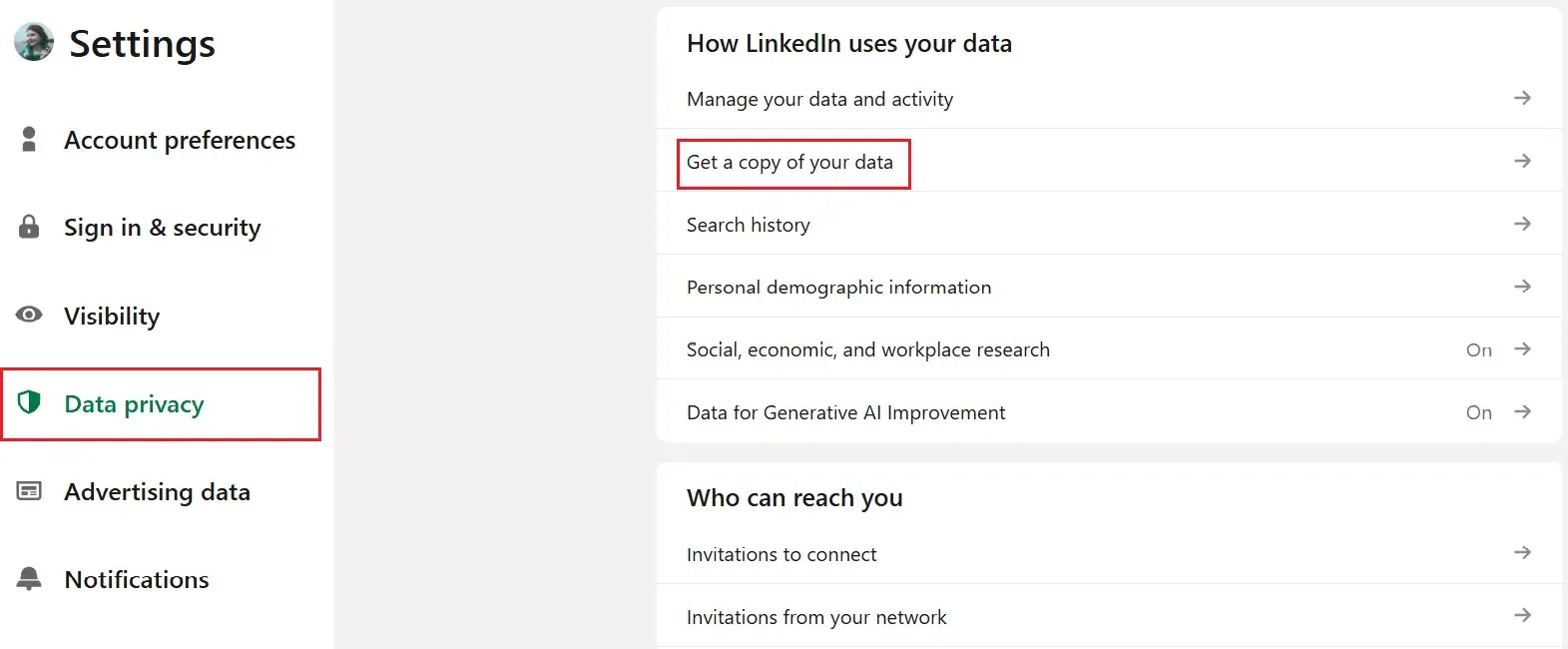1568x649 pixels.
Task: Go to Sign in & security settings
Action: tap(162, 228)
